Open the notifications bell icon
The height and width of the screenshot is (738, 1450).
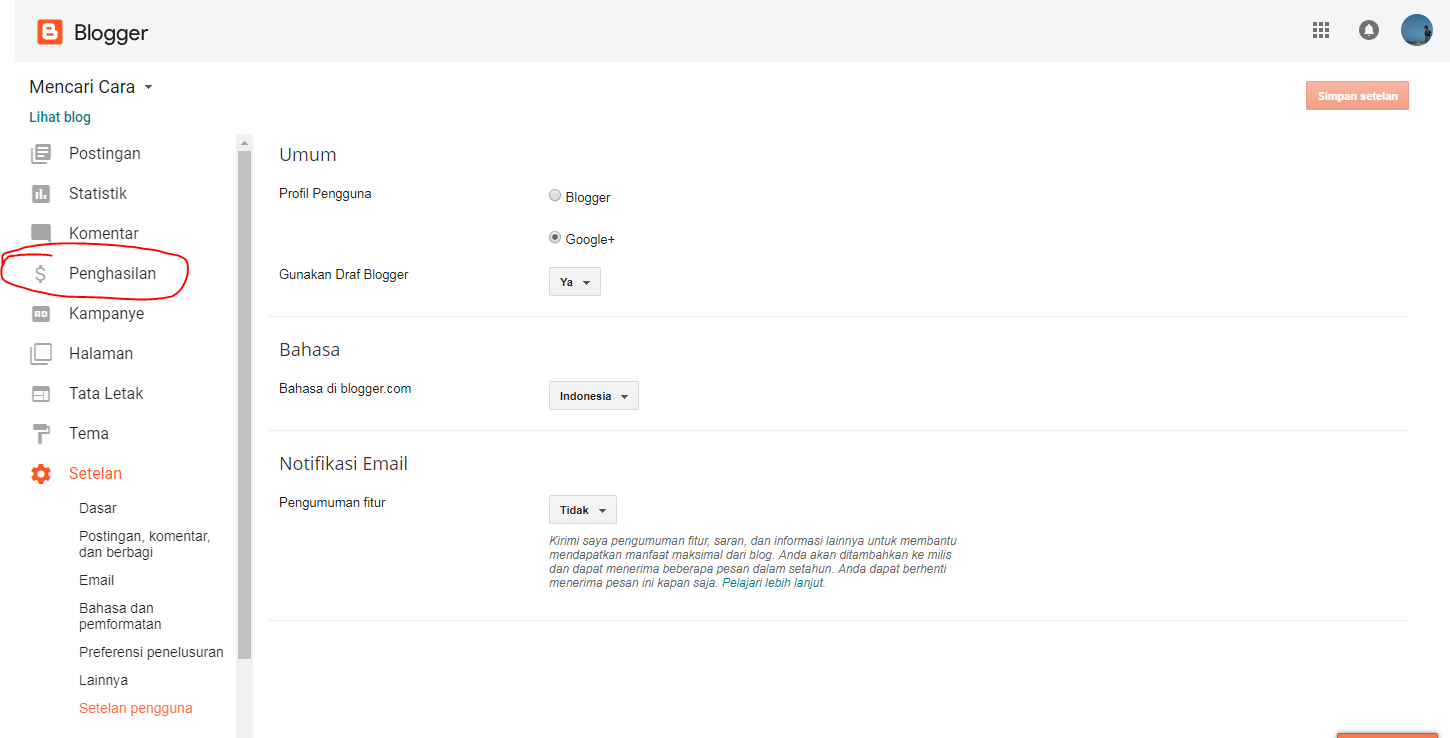pyautogui.click(x=1369, y=31)
